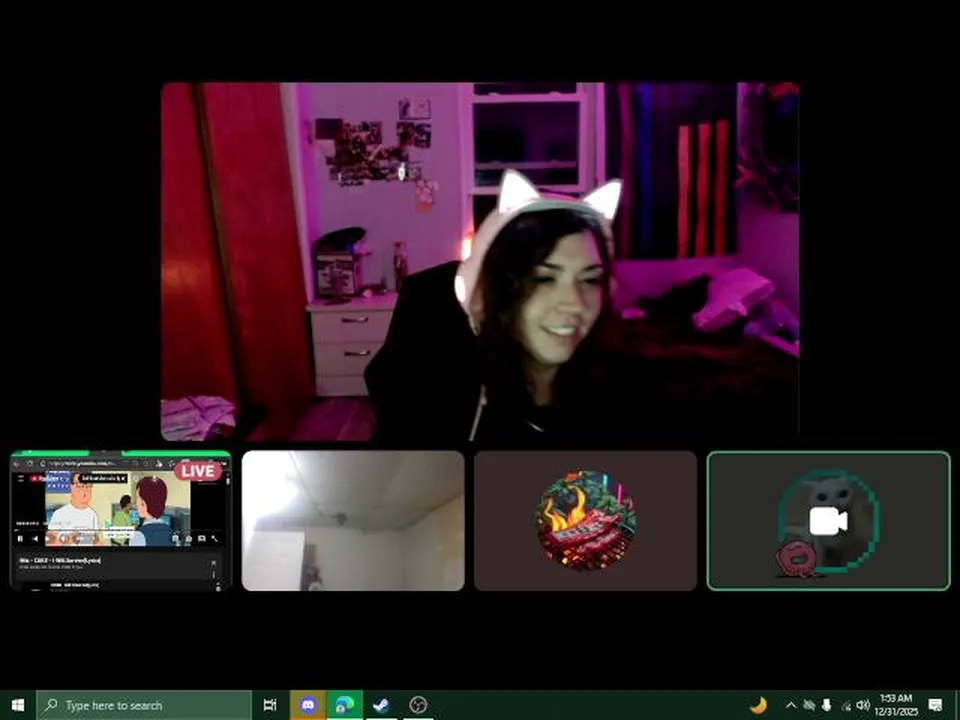Switch to Discord in the taskbar

click(x=308, y=705)
